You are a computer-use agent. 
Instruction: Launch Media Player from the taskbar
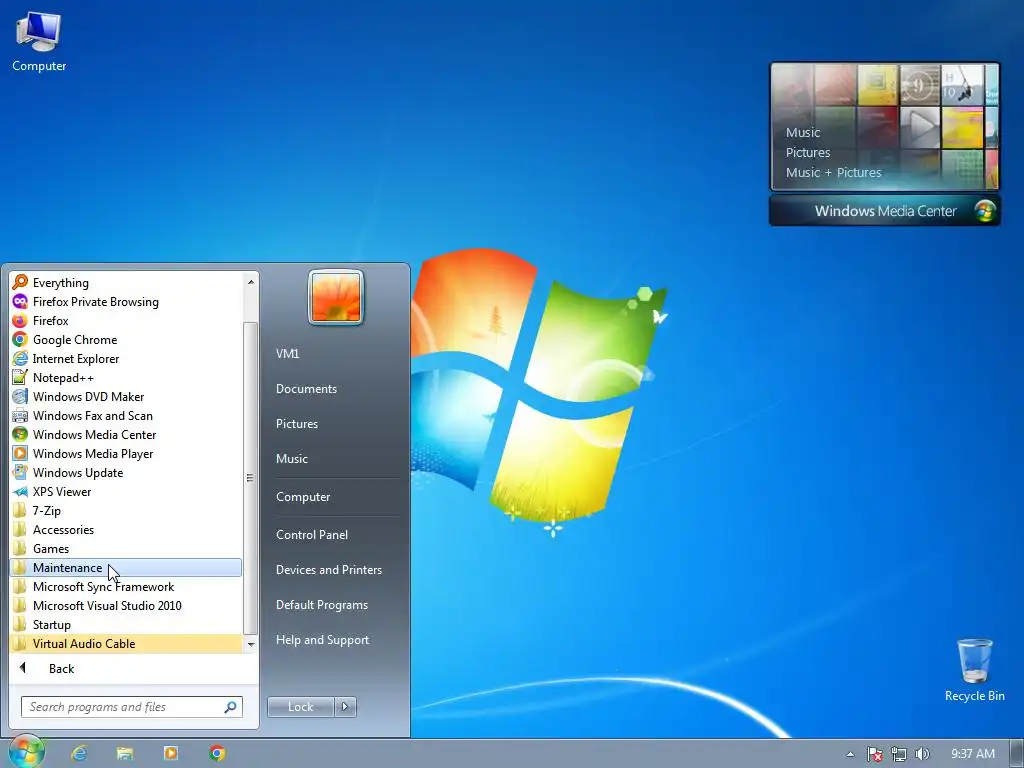click(170, 753)
